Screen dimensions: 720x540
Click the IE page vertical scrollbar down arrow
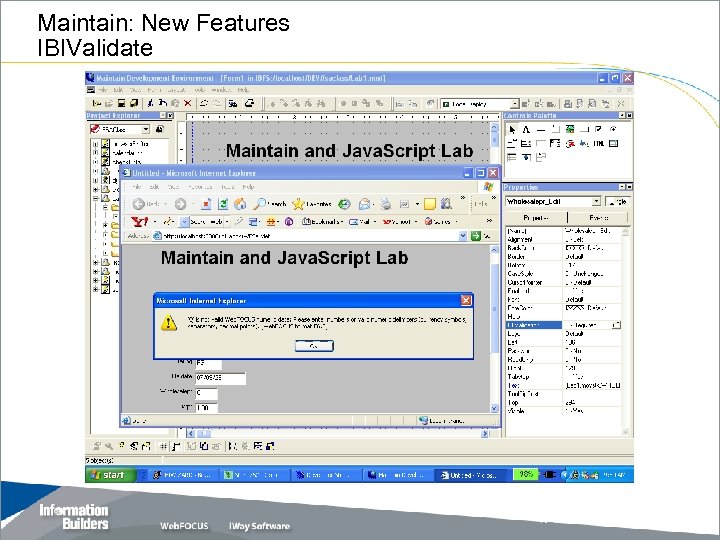(494, 408)
